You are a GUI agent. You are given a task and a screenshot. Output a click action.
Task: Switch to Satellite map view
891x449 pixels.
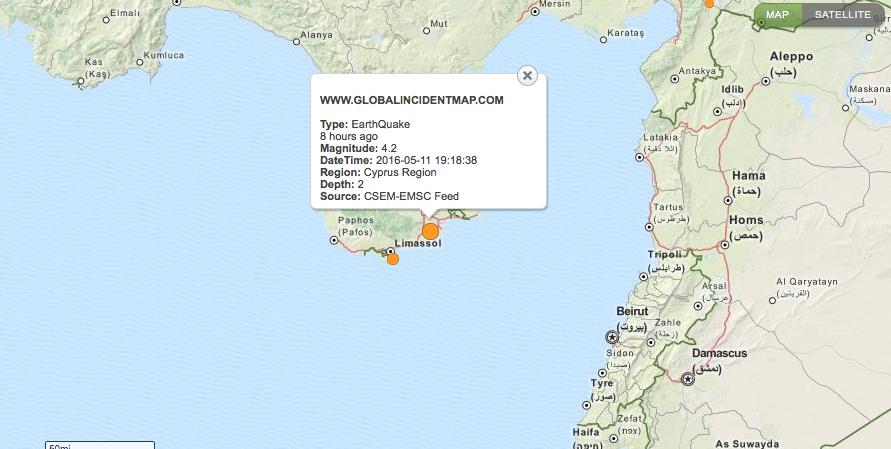coord(842,15)
